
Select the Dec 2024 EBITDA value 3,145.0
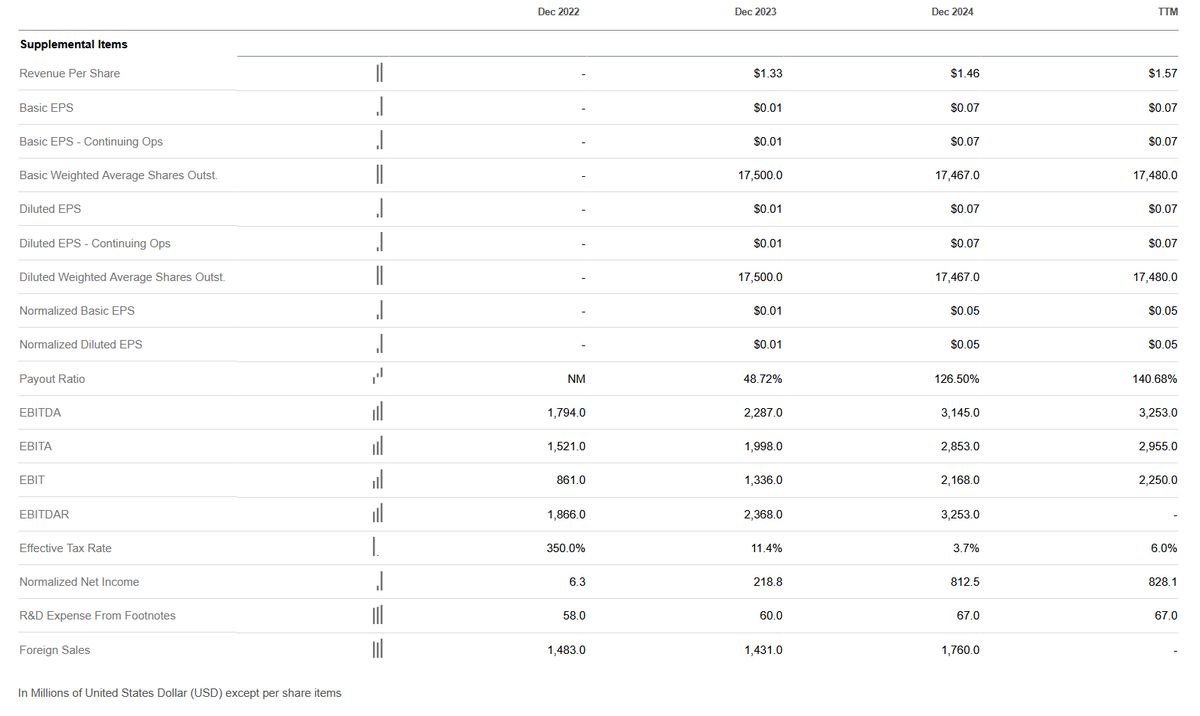point(960,413)
